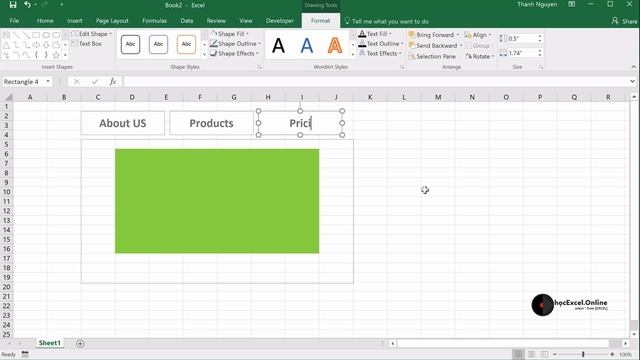Switch to the View tab
640x360 pixels.
246,21
